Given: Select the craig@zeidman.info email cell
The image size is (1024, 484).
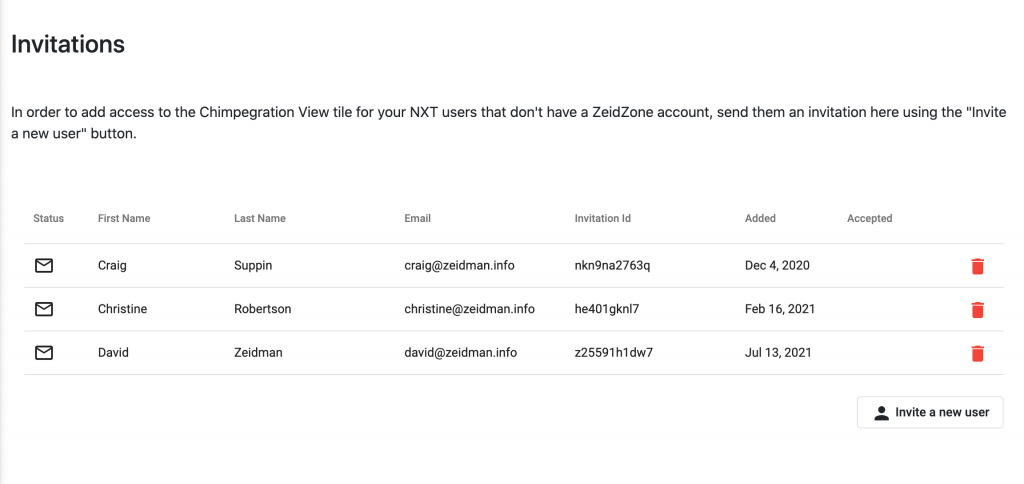Looking at the screenshot, I should (459, 265).
